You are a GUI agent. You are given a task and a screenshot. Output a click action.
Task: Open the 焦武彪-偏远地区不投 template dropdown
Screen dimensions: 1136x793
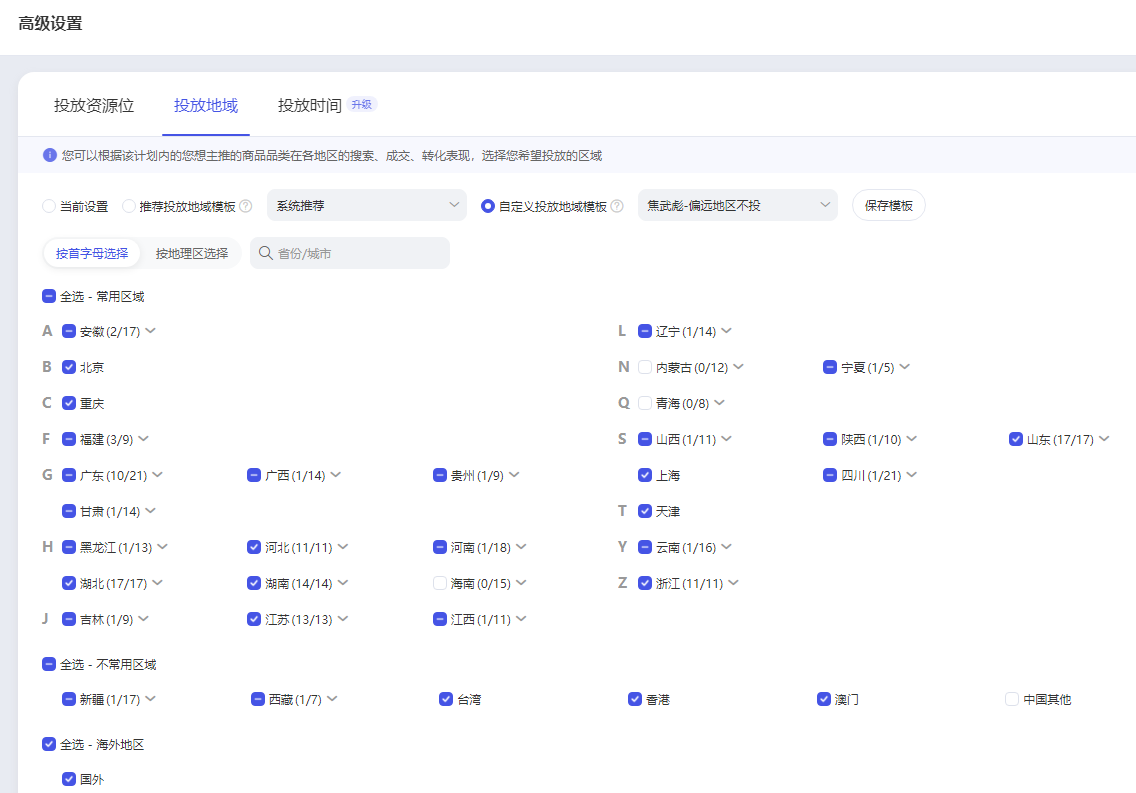(737, 205)
